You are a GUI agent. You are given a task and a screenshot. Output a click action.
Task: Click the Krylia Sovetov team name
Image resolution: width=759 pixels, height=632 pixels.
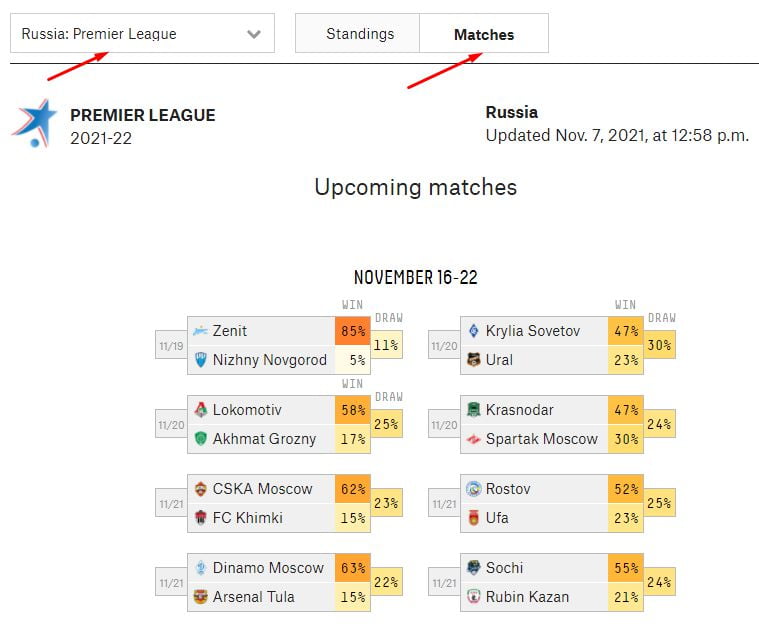coord(532,331)
